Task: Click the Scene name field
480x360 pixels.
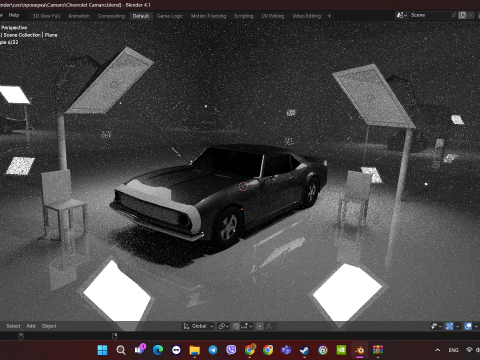Action: pyautogui.click(x=429, y=15)
